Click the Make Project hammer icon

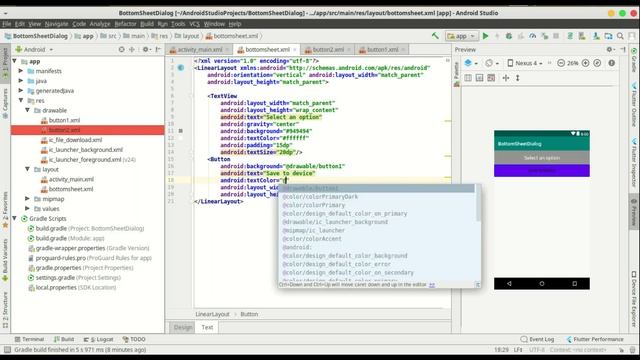436,36
